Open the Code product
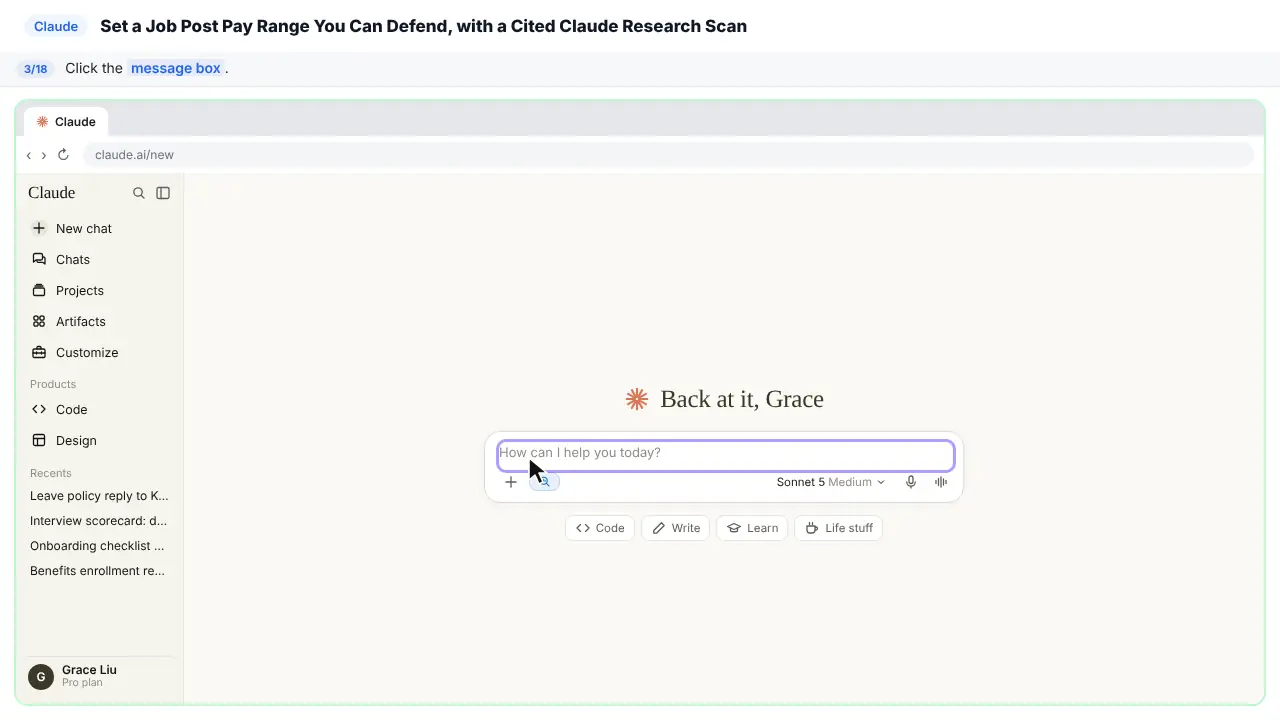Screen dimensions: 1280x720 point(100,409)
